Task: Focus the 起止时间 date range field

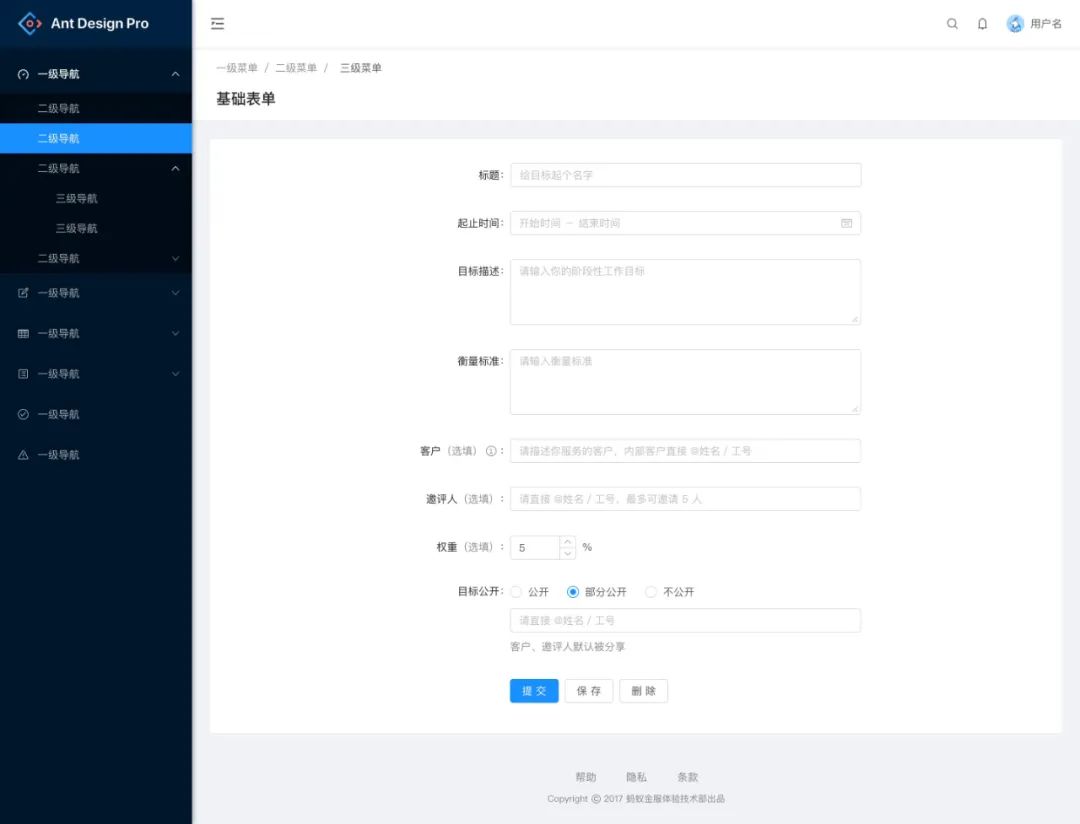Action: click(x=685, y=223)
